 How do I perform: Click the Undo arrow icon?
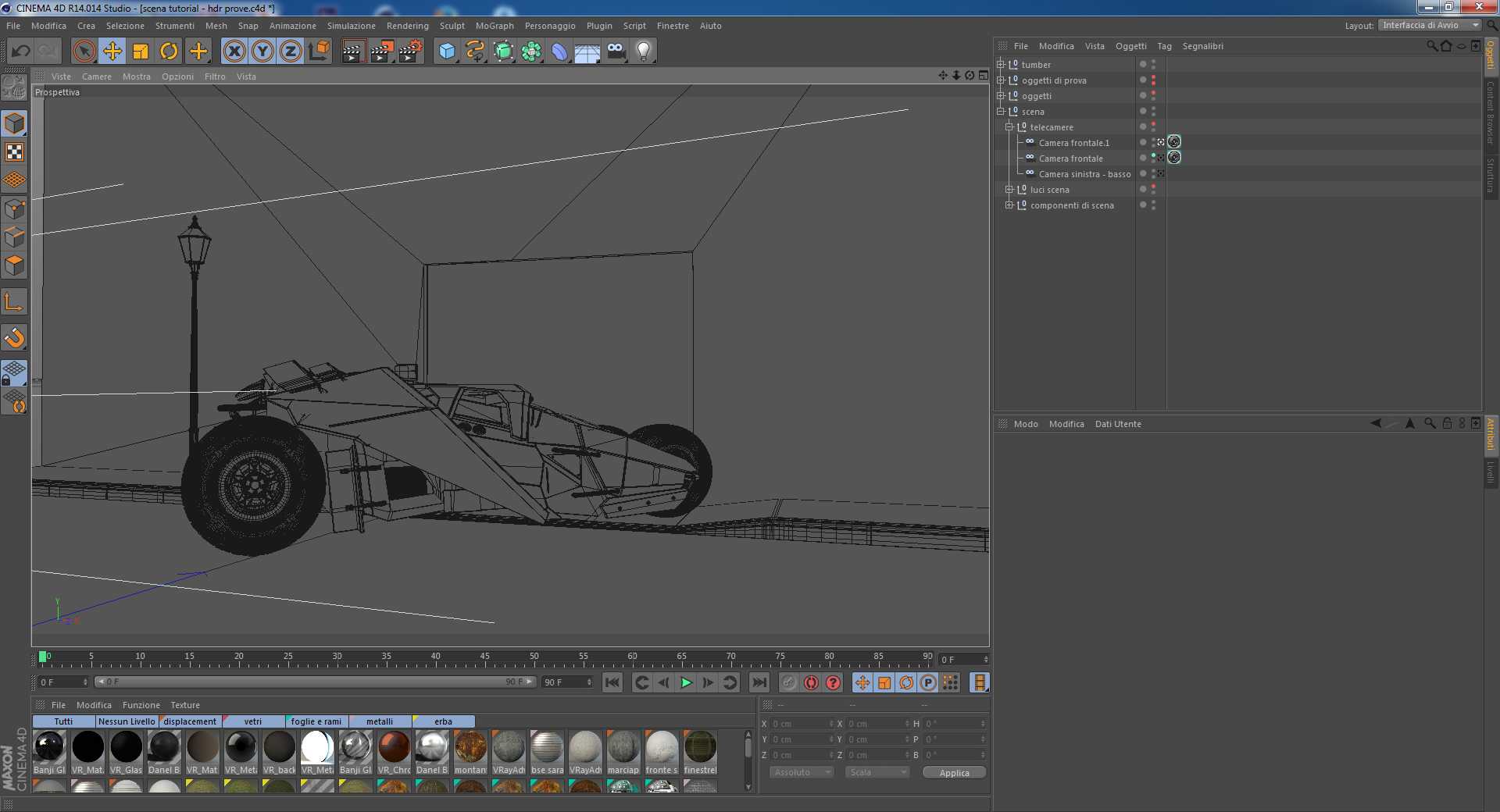[21, 52]
